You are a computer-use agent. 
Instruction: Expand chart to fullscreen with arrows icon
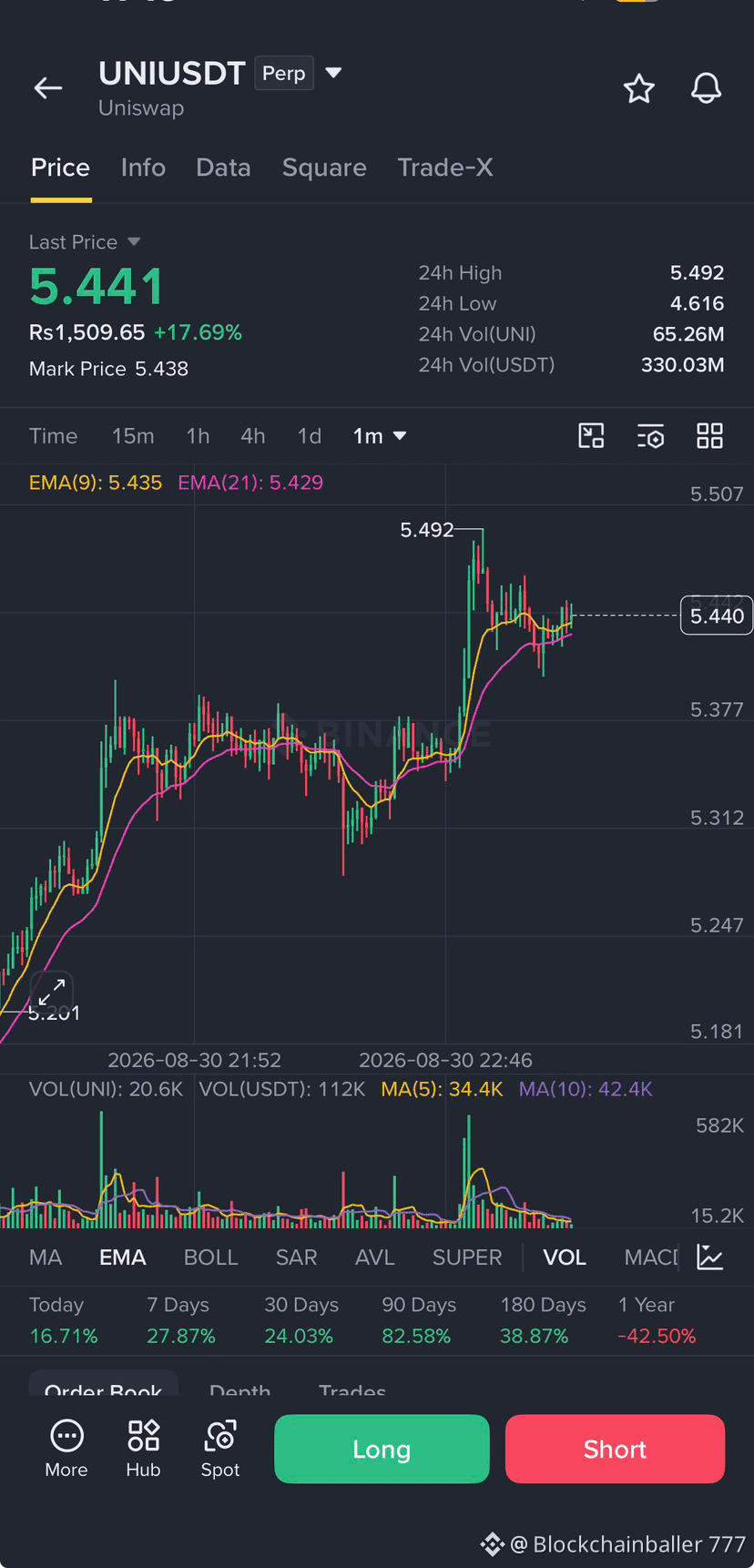point(51,992)
